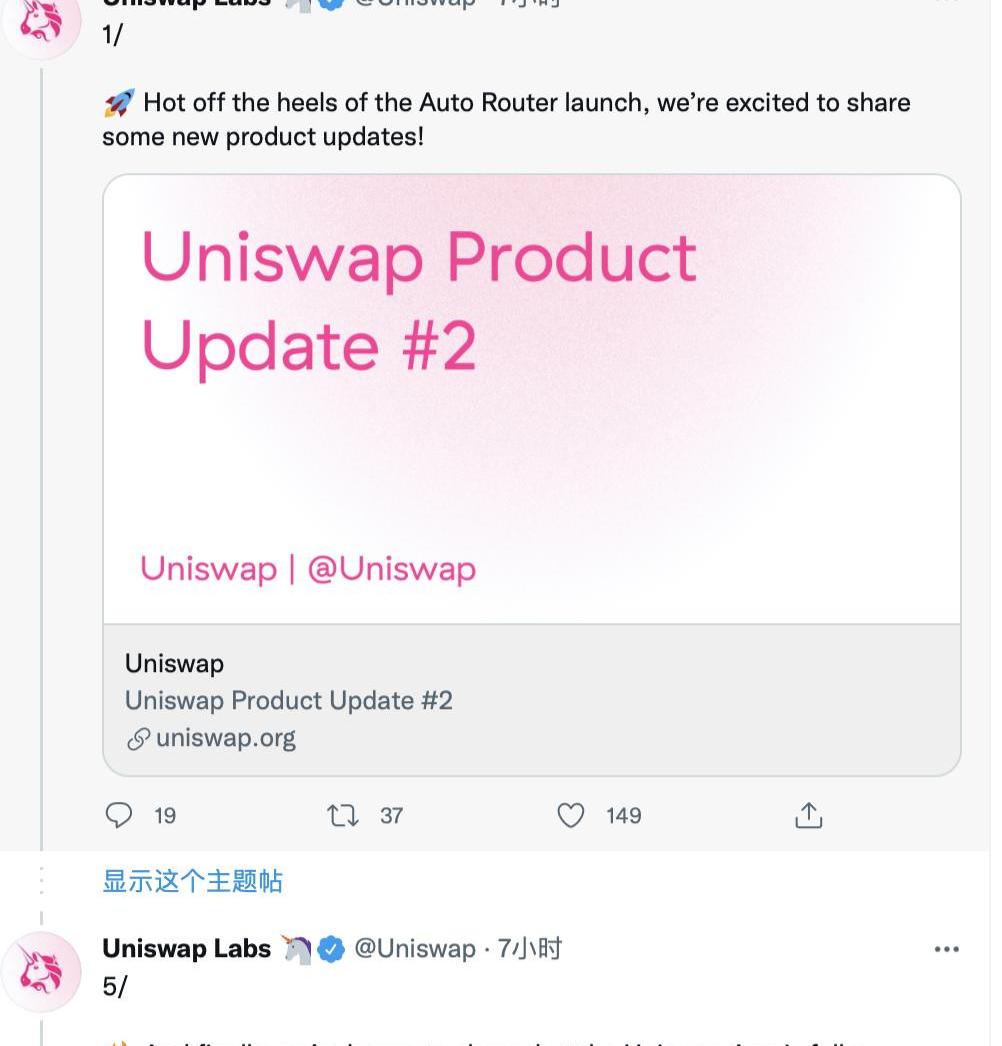This screenshot has width=1002, height=1046.
Task: Click the card footer title 'Uniswap Product Update #2'
Action: pyautogui.click(x=289, y=700)
